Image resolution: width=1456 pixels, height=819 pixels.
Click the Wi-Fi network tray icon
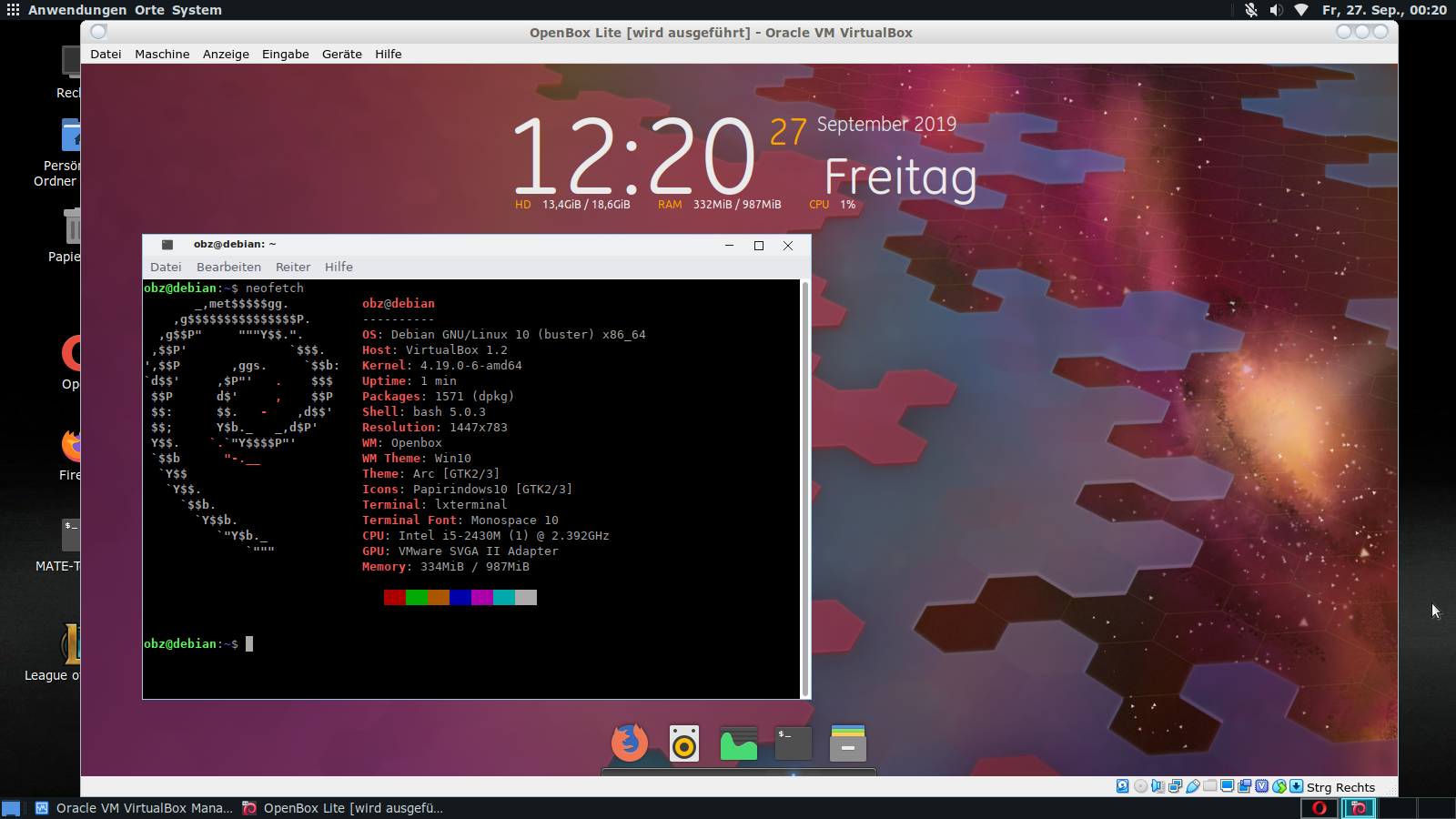(x=1301, y=10)
